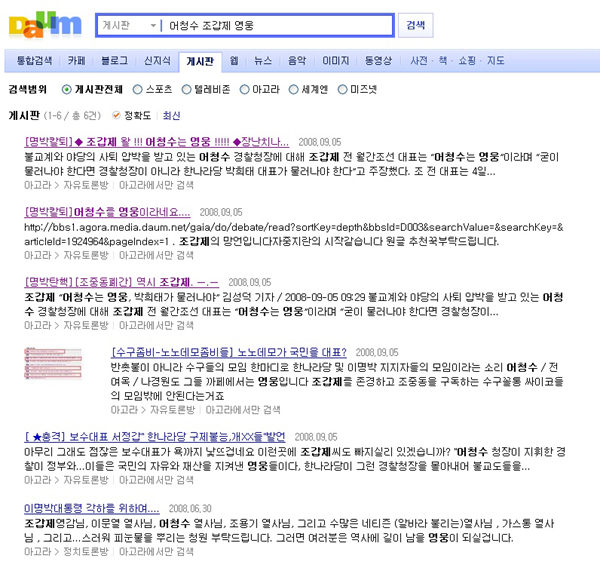Open the 쇼핑 tab
The image size is (600, 577).
(x=467, y=60)
